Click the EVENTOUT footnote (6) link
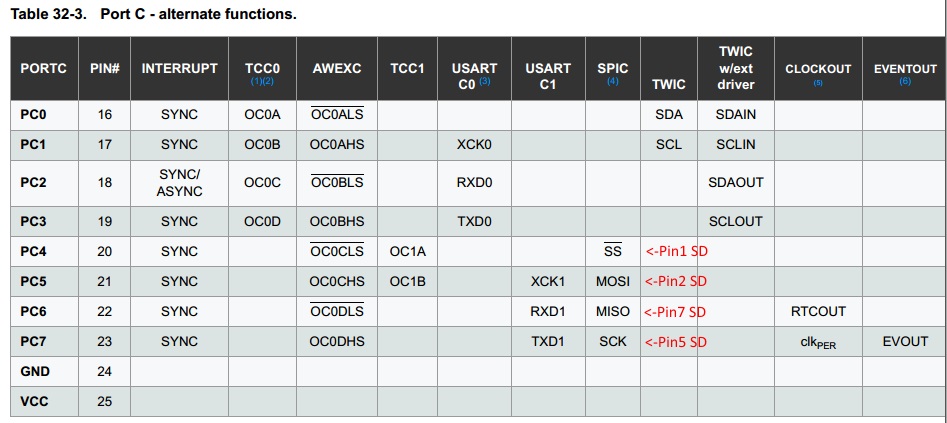Image resolution: width=947 pixels, height=423 pixels. point(905,82)
